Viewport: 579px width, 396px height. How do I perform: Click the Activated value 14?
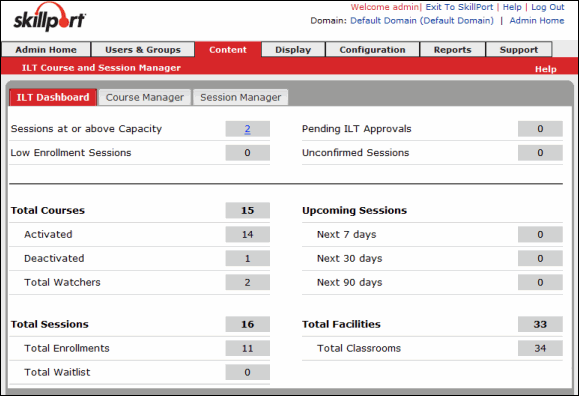click(247, 234)
